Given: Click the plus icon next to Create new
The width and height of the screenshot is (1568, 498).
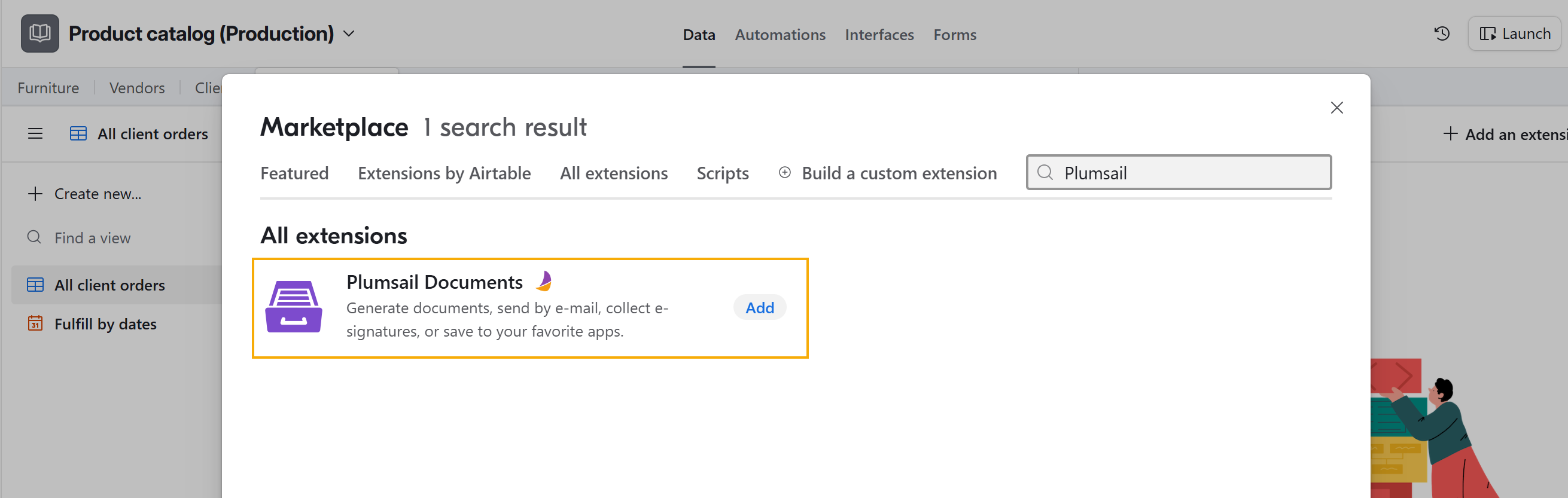Looking at the screenshot, I should [x=35, y=194].
